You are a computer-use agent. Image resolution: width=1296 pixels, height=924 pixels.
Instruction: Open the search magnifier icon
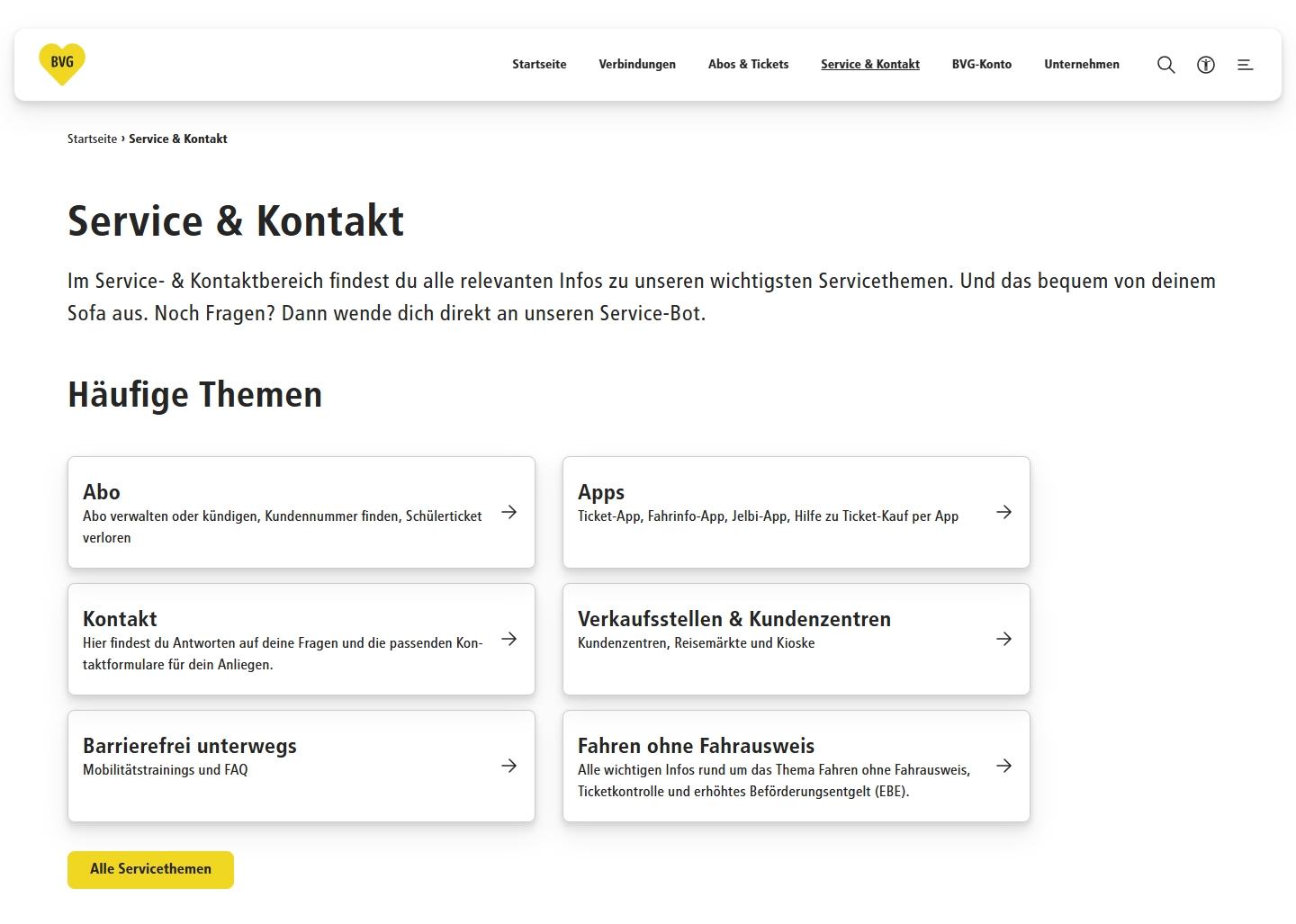coord(1166,65)
